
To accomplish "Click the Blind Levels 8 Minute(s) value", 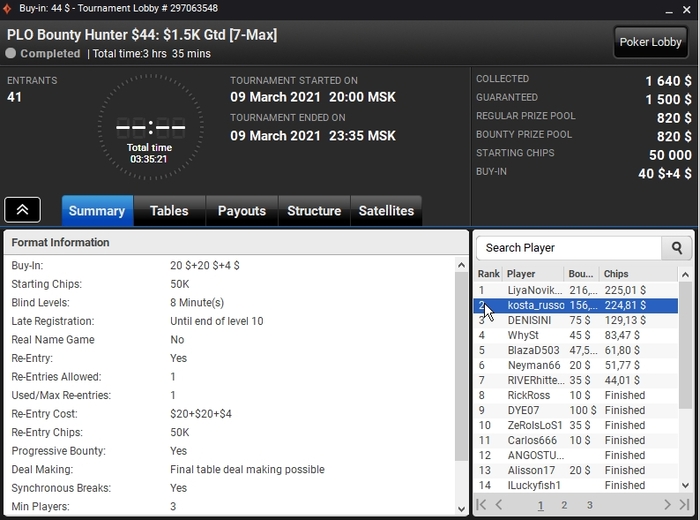I will click(x=197, y=303).
